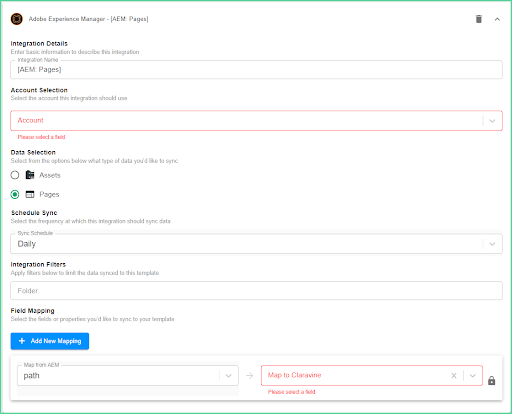Click the Integration Name input field
This screenshot has width=512, height=414.
(x=256, y=69)
